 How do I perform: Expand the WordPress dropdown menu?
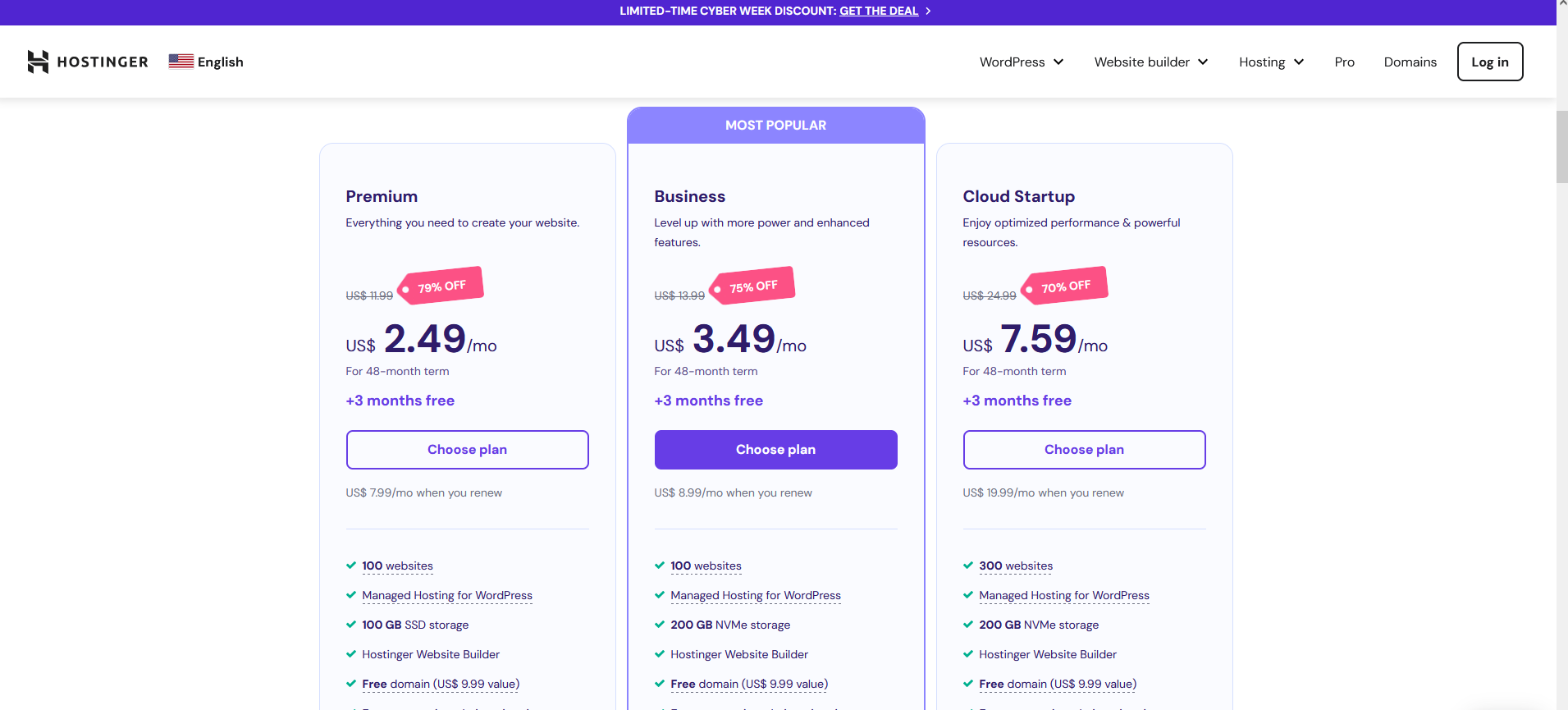1021,62
